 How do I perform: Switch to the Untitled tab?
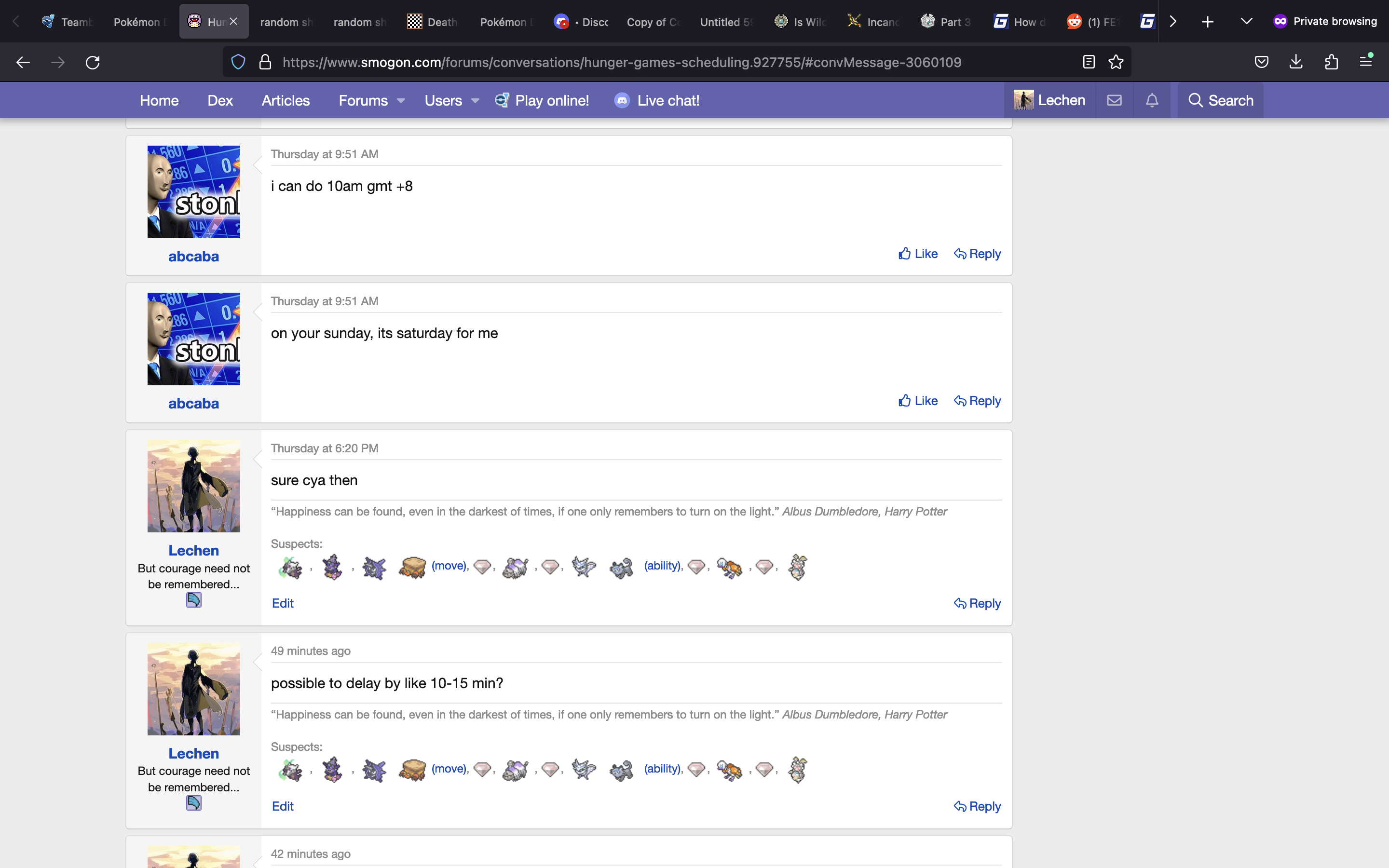[x=727, y=22]
